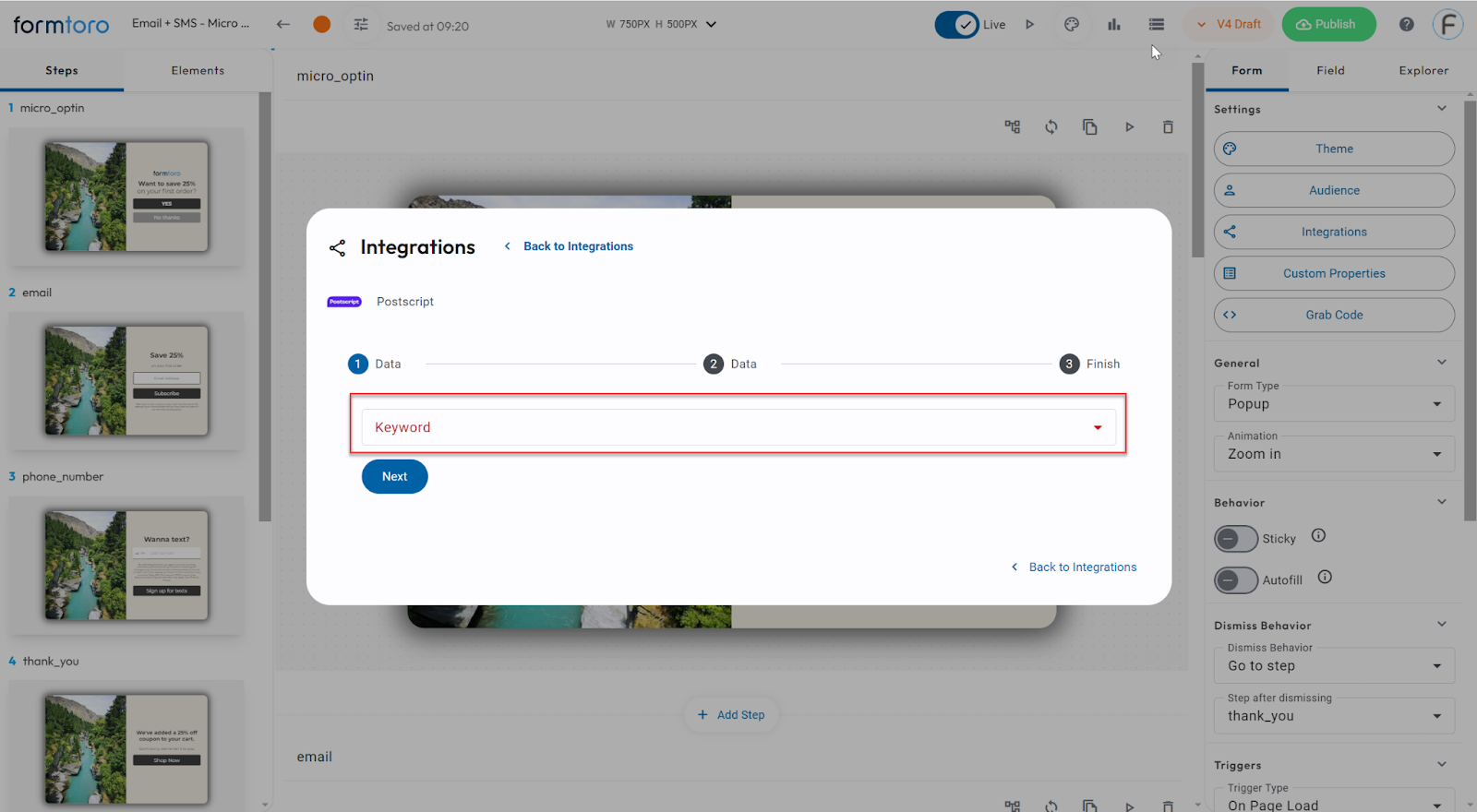Open the list view icon in top bar
Image resolution: width=1477 pixels, height=812 pixels.
tap(1156, 25)
